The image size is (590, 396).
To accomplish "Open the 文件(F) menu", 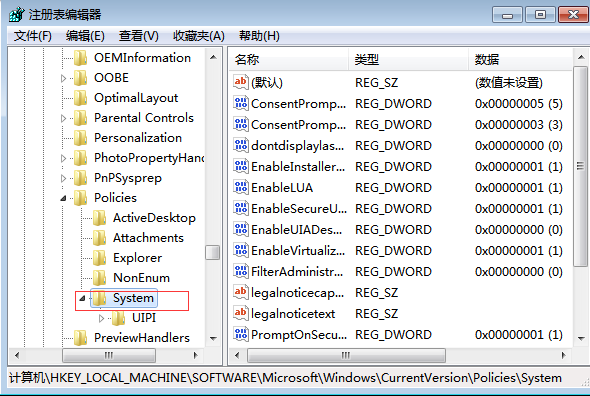I will pyautogui.click(x=33, y=36).
